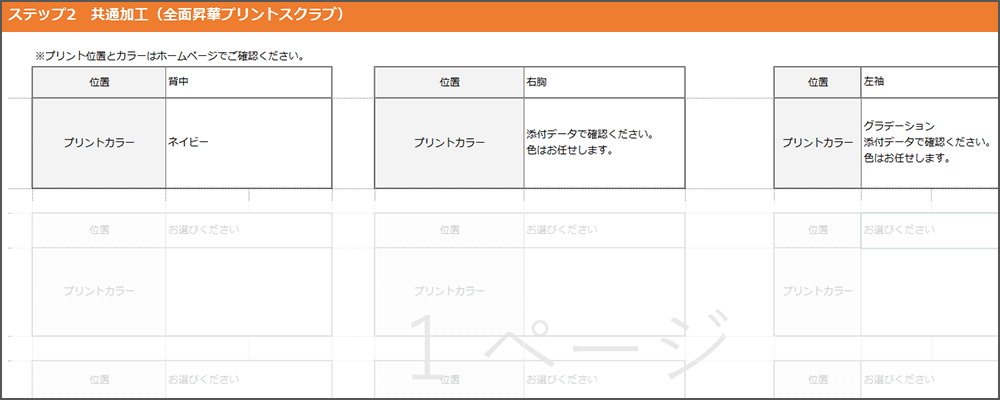The image size is (1000, 400).
Task: Select the 背中 position cell
Action: [248, 83]
